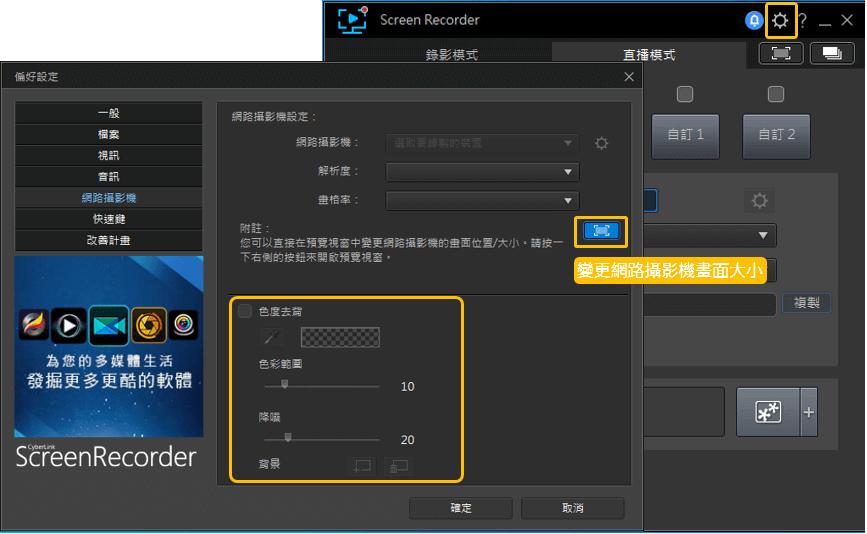The width and height of the screenshot is (867, 534).
Task: Click the overlay sparkle effects button
Action: tap(768, 412)
